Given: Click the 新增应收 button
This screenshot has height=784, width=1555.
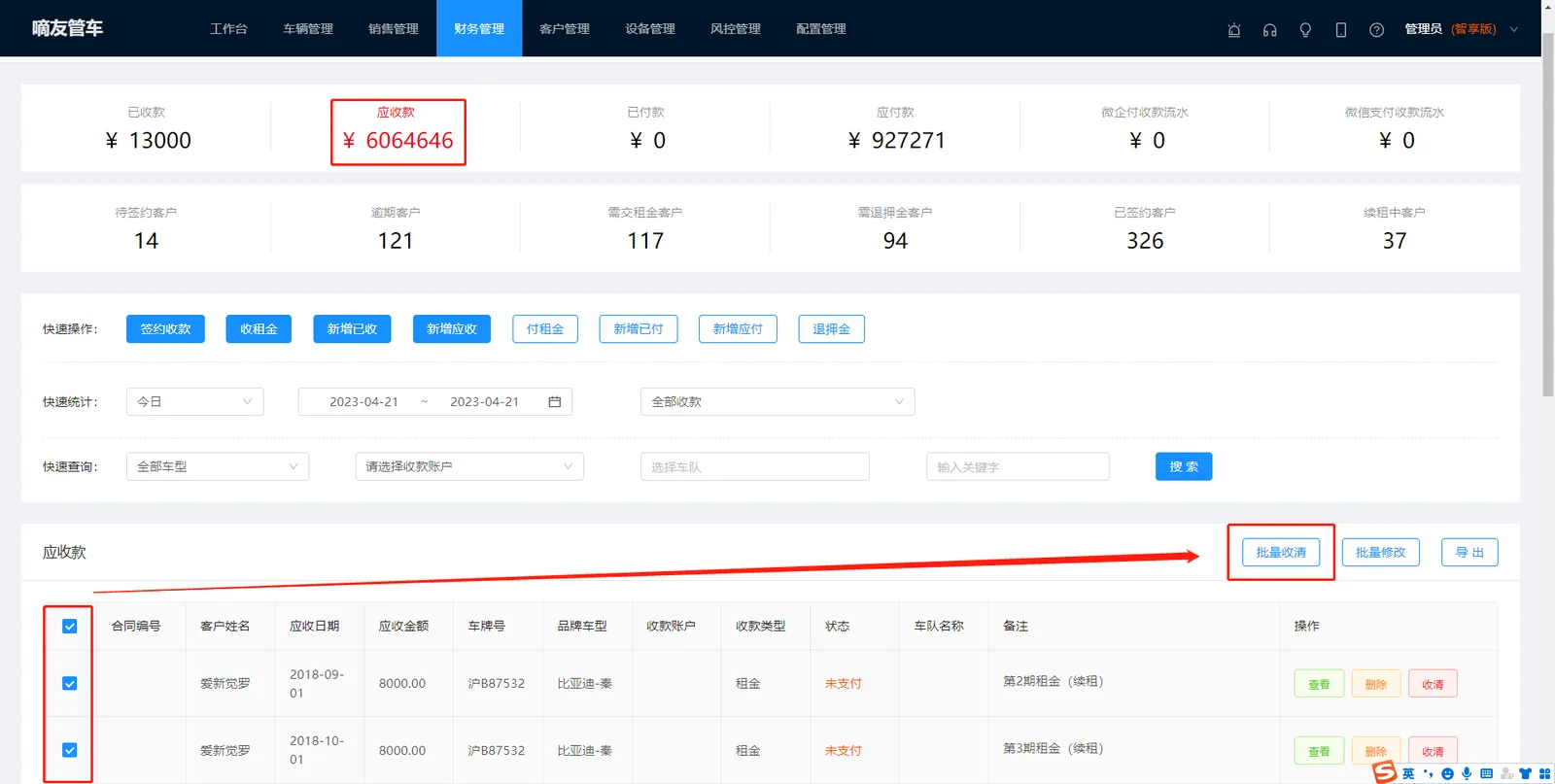Looking at the screenshot, I should click(452, 329).
